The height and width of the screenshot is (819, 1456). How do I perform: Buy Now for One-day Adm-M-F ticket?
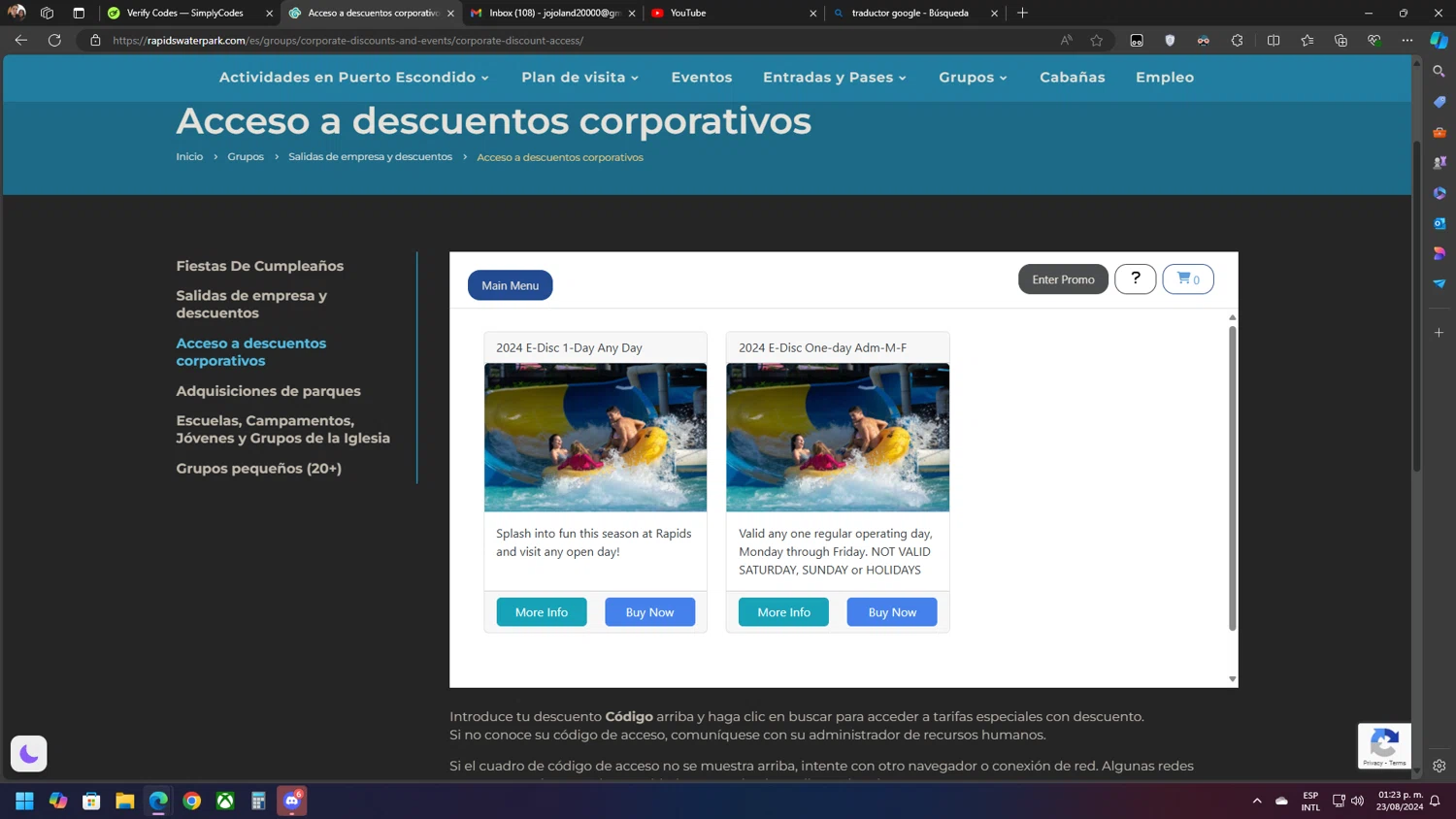pos(892,612)
